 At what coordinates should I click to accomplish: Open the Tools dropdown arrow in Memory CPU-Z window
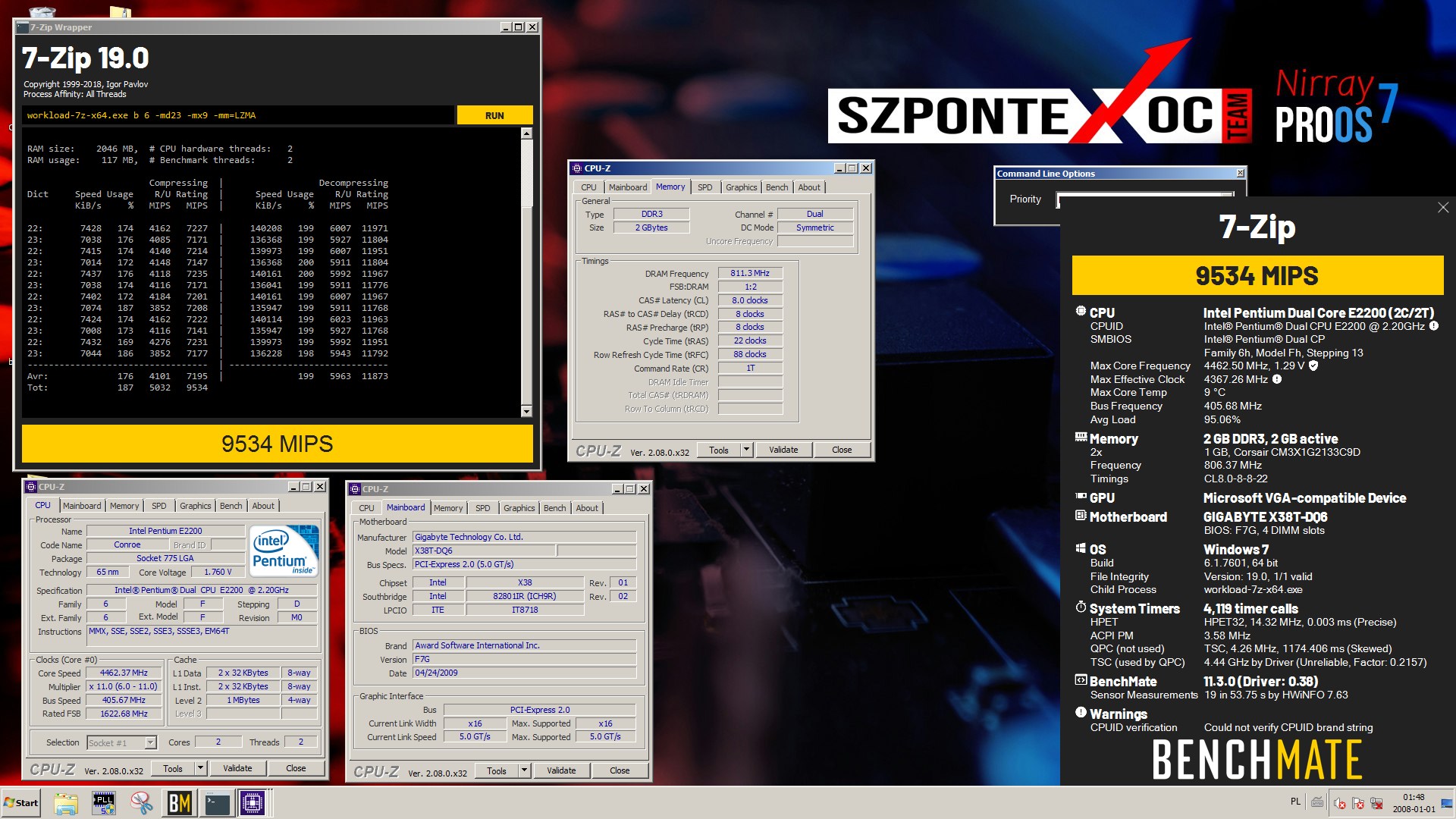tap(746, 450)
